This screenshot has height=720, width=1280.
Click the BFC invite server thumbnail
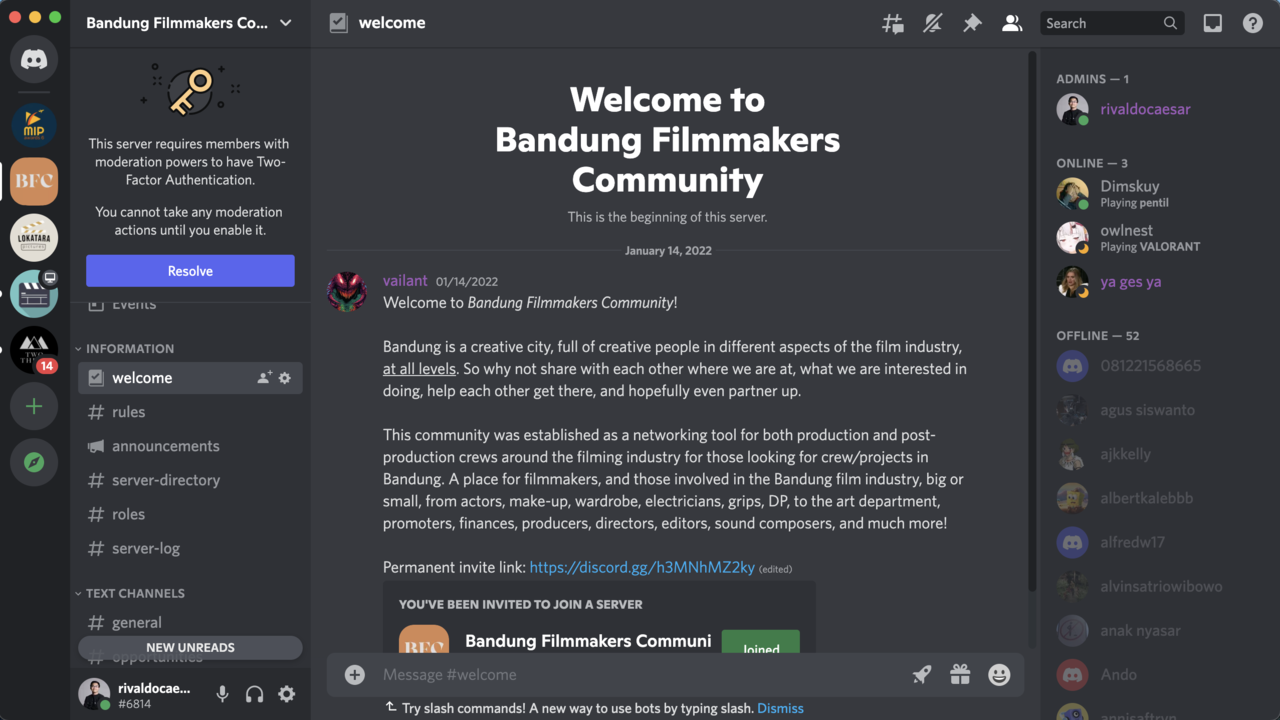pyautogui.click(x=424, y=640)
